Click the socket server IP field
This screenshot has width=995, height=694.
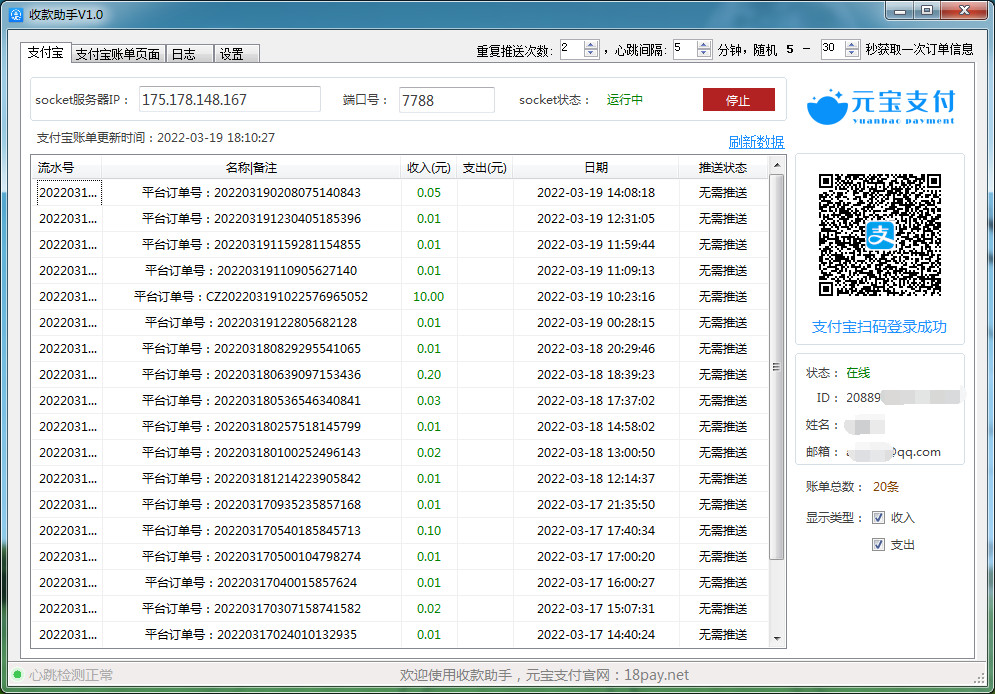coord(229,100)
